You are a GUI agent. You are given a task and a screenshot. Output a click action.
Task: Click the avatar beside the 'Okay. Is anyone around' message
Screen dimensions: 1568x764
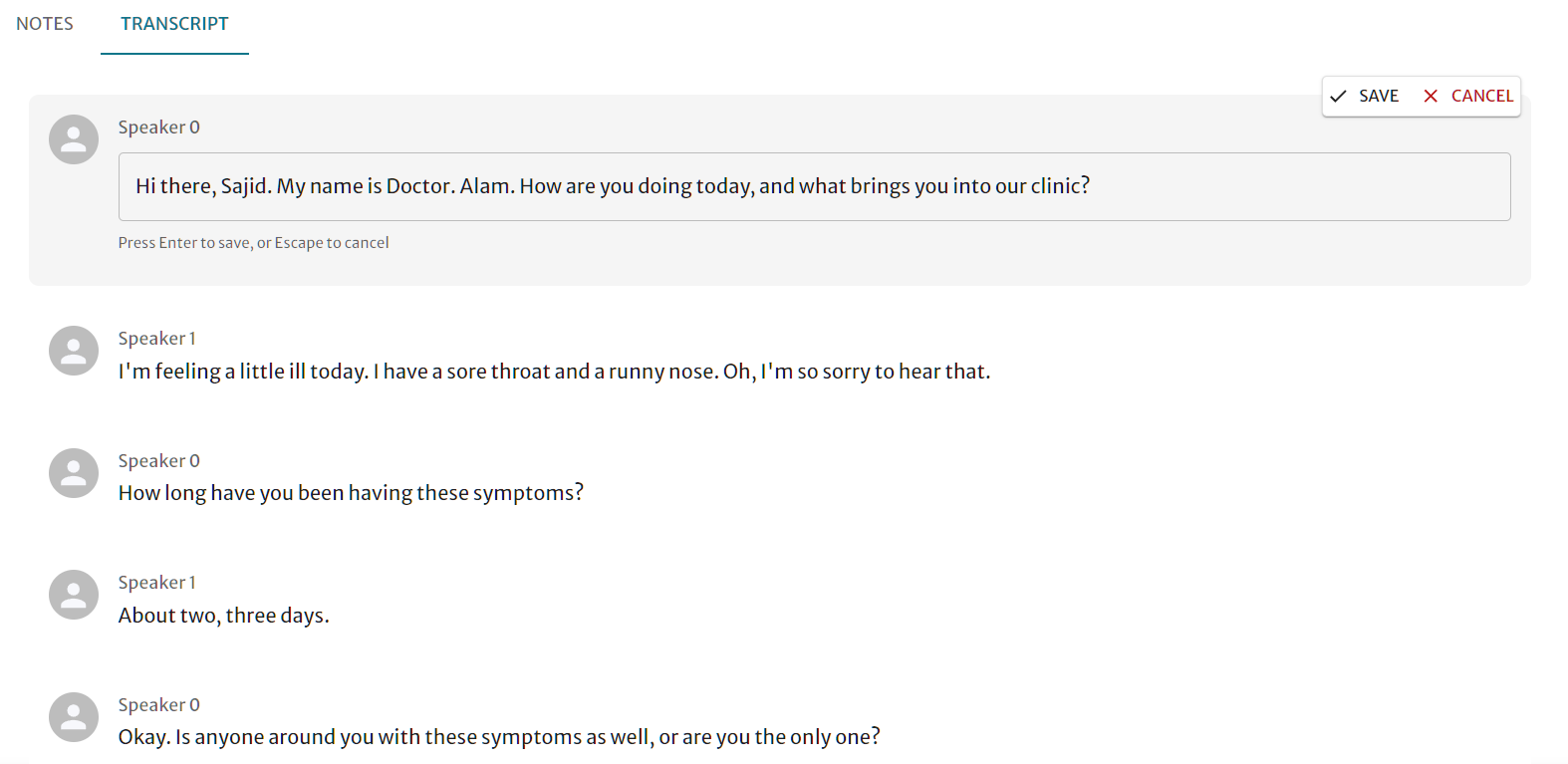coord(74,717)
